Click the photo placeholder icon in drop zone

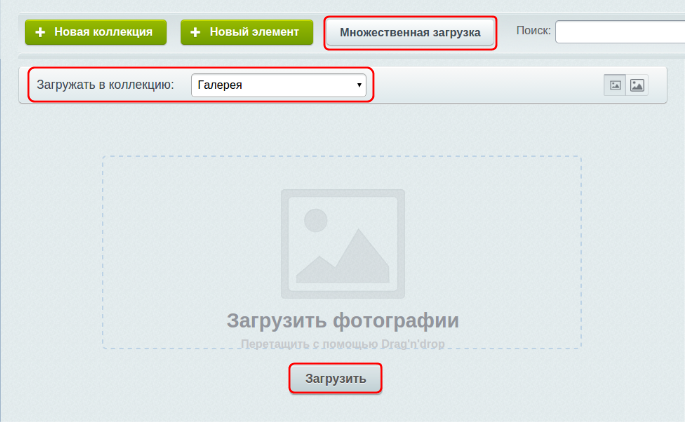(342, 243)
